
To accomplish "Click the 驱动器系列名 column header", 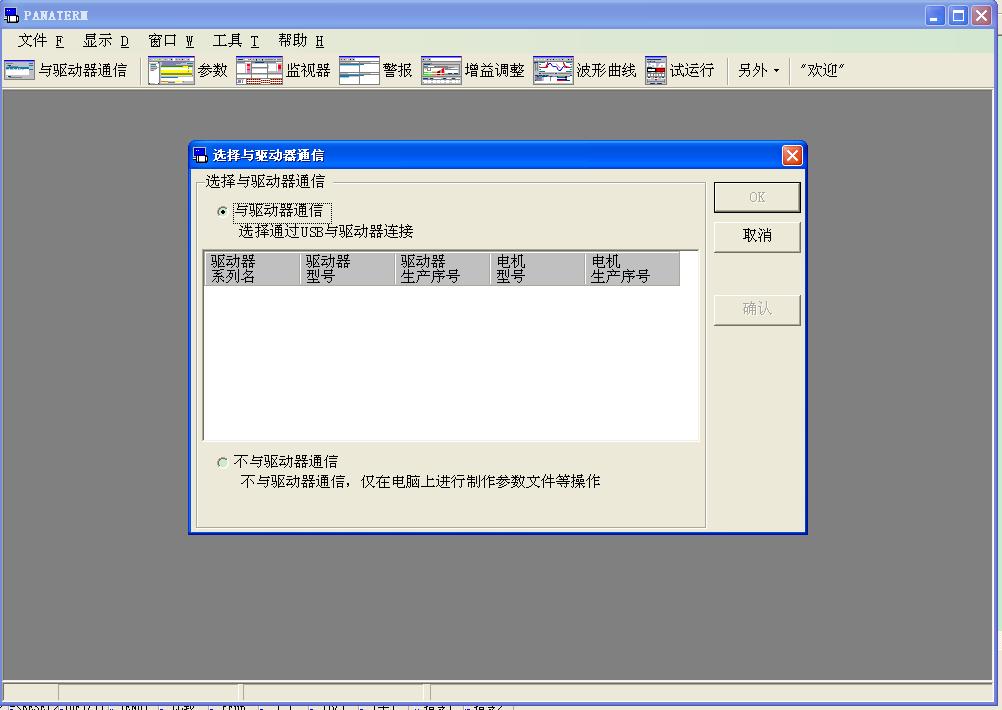I will coord(252,269).
